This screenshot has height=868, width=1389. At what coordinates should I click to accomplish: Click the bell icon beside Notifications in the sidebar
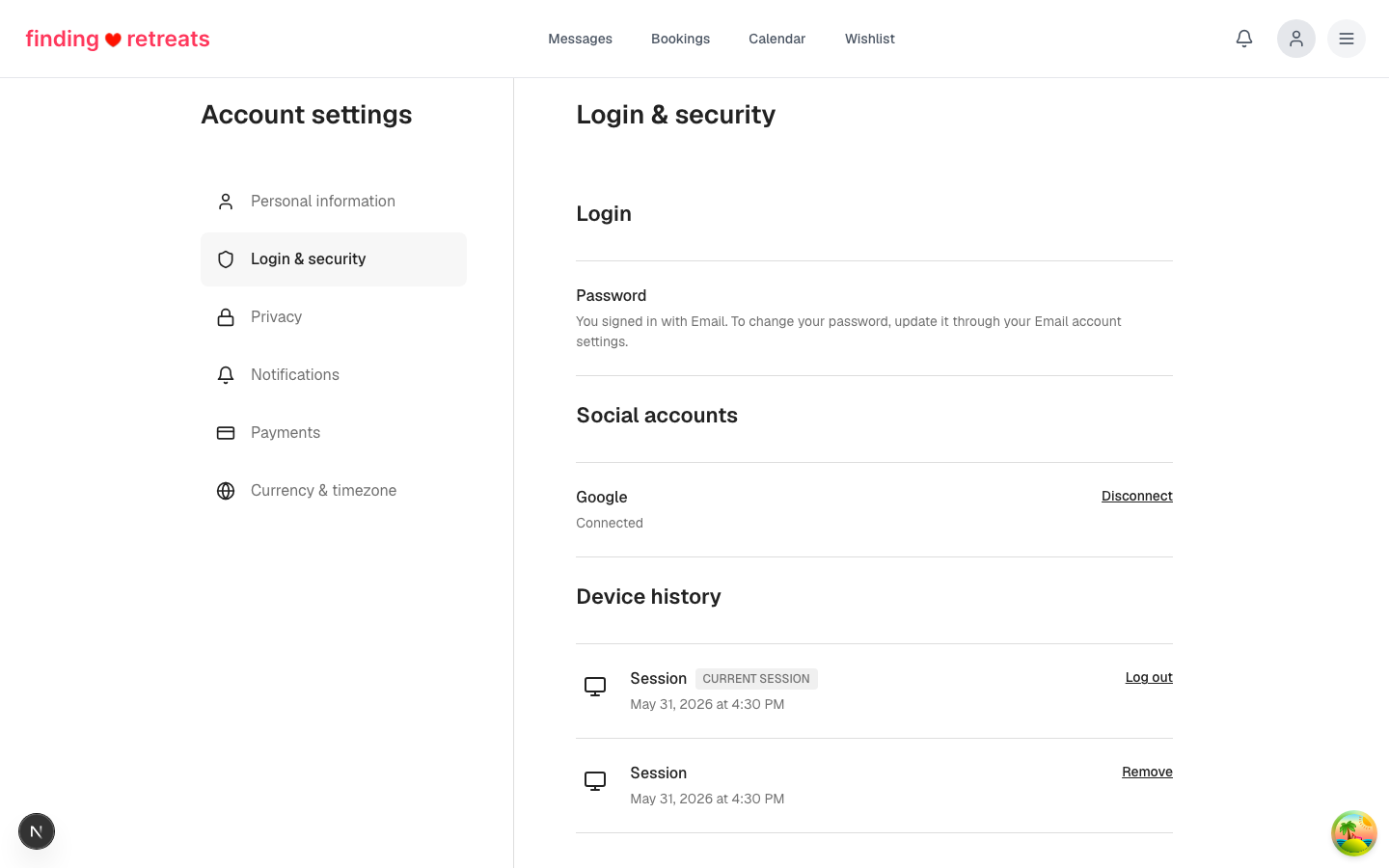[x=226, y=375]
